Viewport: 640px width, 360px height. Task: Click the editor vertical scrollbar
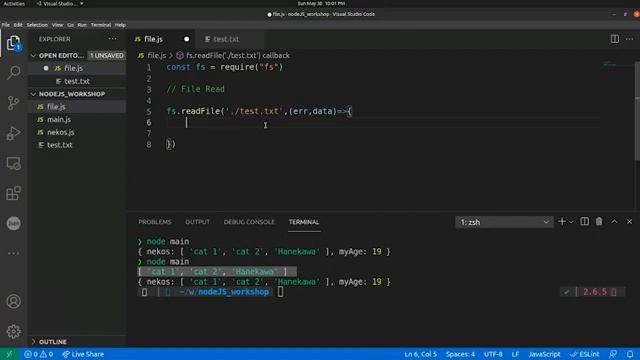click(637, 110)
